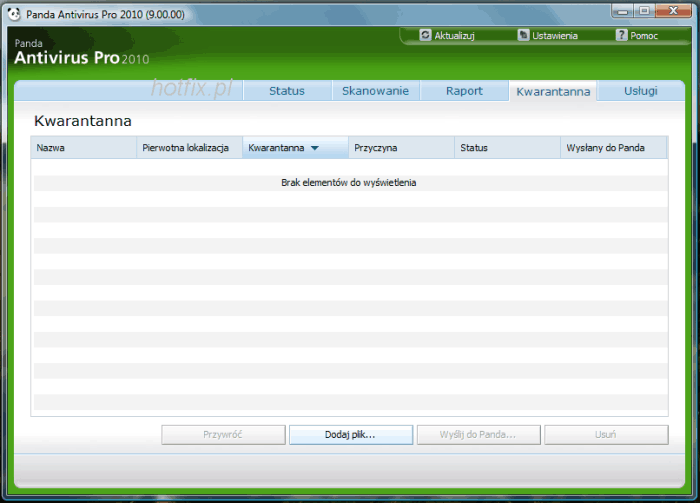
Task: Click the Aktualizuj update icon
Action: 425,35
